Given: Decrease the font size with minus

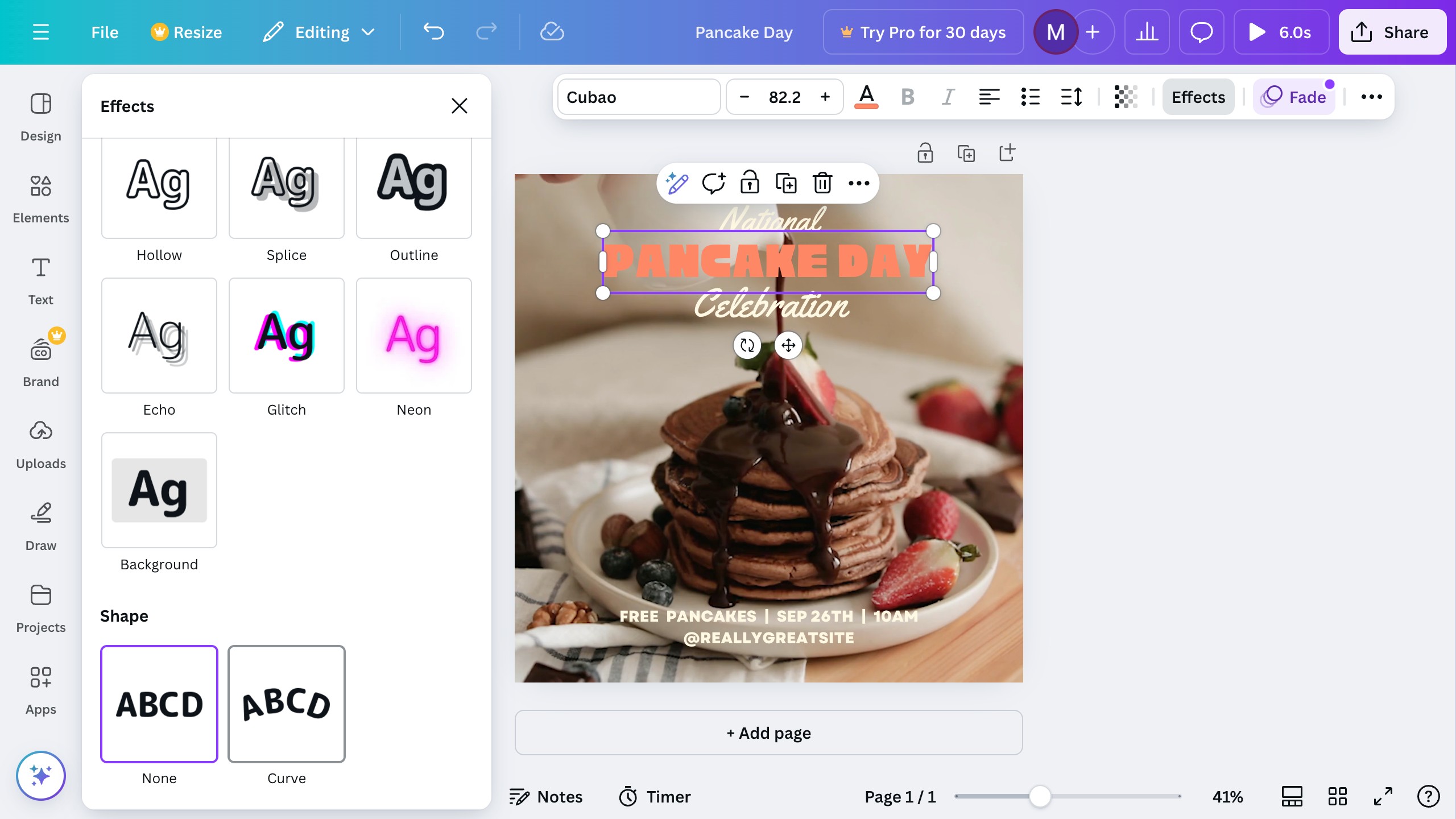Looking at the screenshot, I should pyautogui.click(x=744, y=97).
